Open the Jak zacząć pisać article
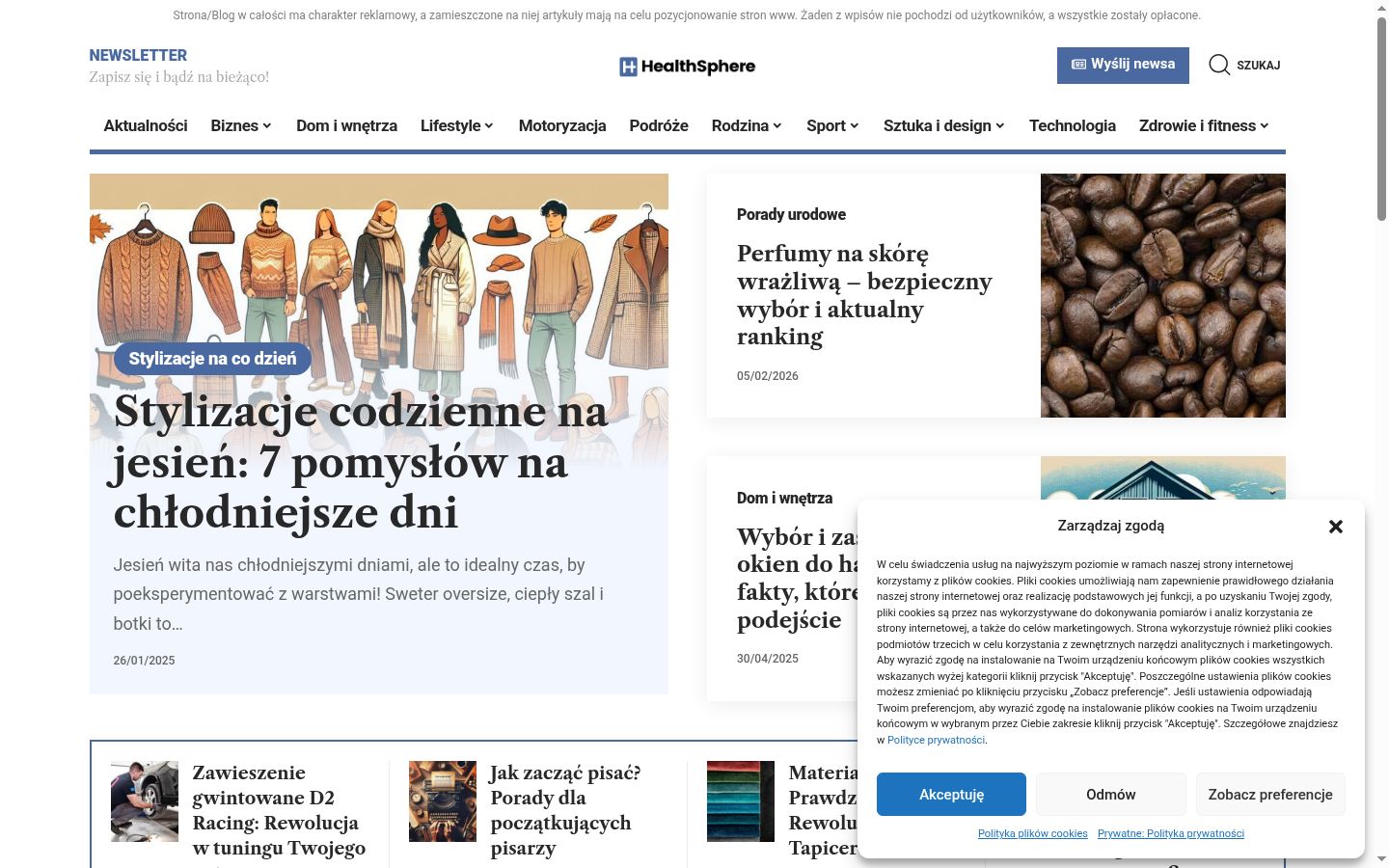 tap(565, 810)
